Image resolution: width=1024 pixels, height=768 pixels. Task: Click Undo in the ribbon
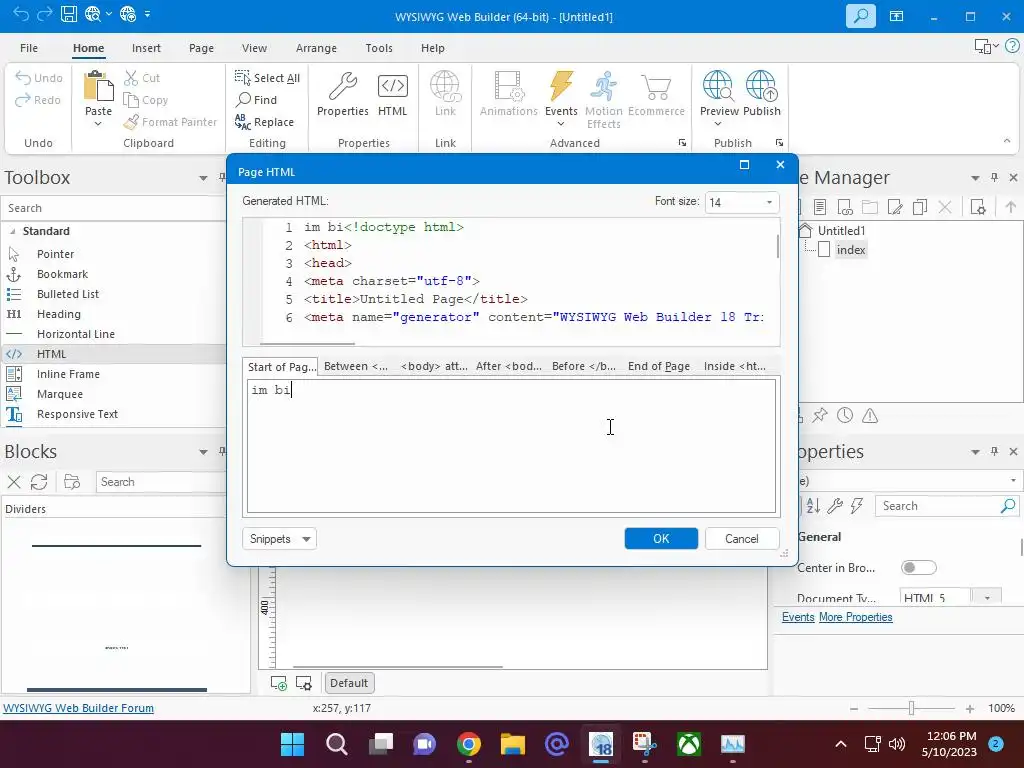tap(39, 78)
